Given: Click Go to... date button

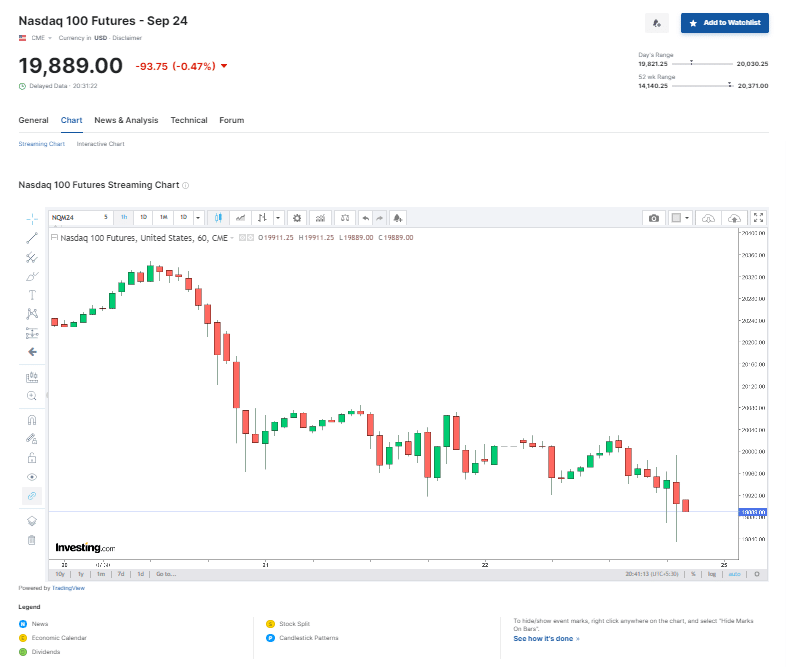Looking at the screenshot, I should [x=166, y=574].
